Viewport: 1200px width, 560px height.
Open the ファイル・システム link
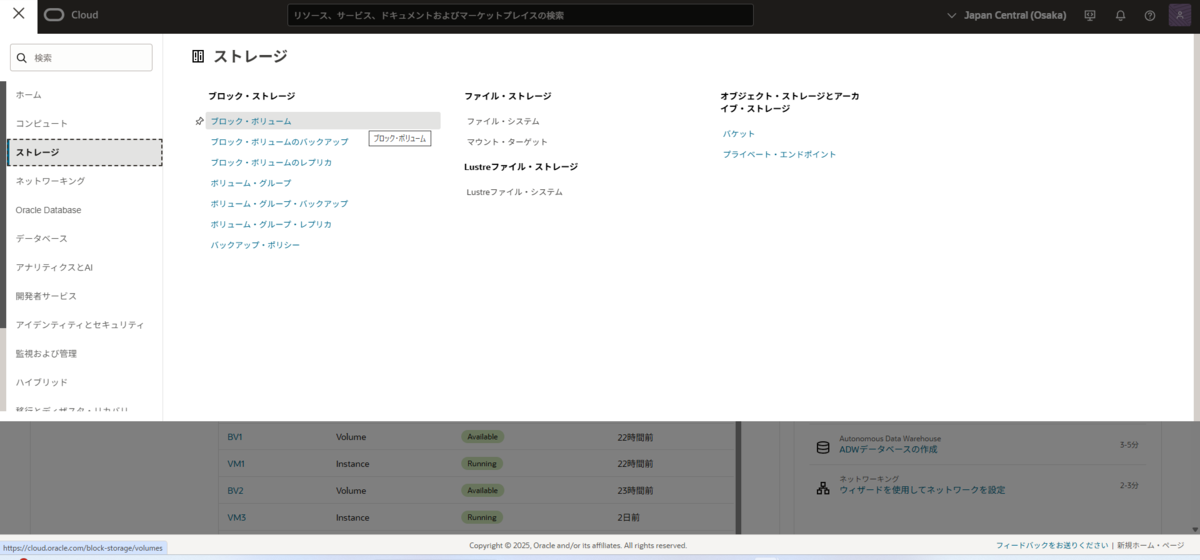[x=503, y=121]
